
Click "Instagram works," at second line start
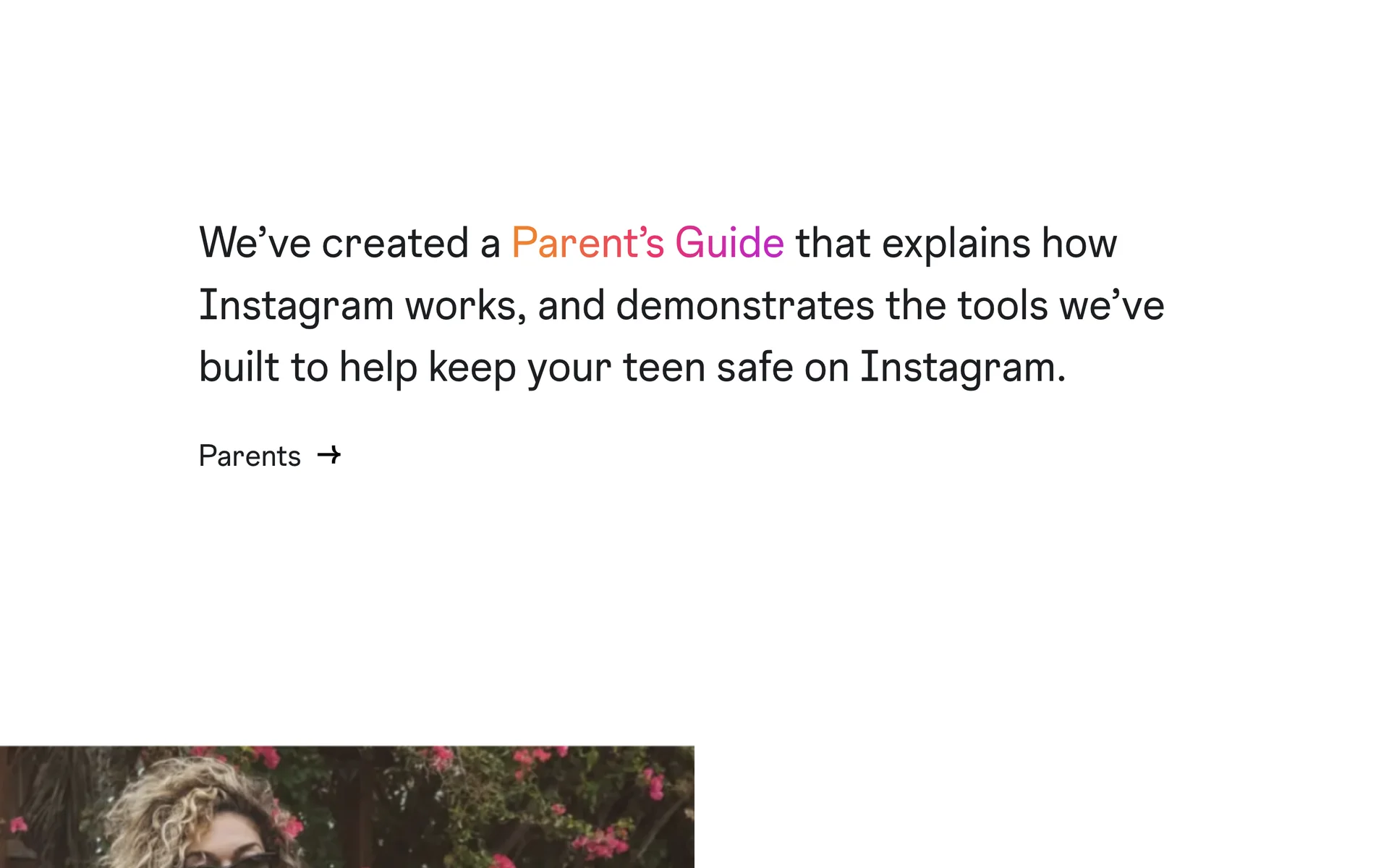coord(362,305)
